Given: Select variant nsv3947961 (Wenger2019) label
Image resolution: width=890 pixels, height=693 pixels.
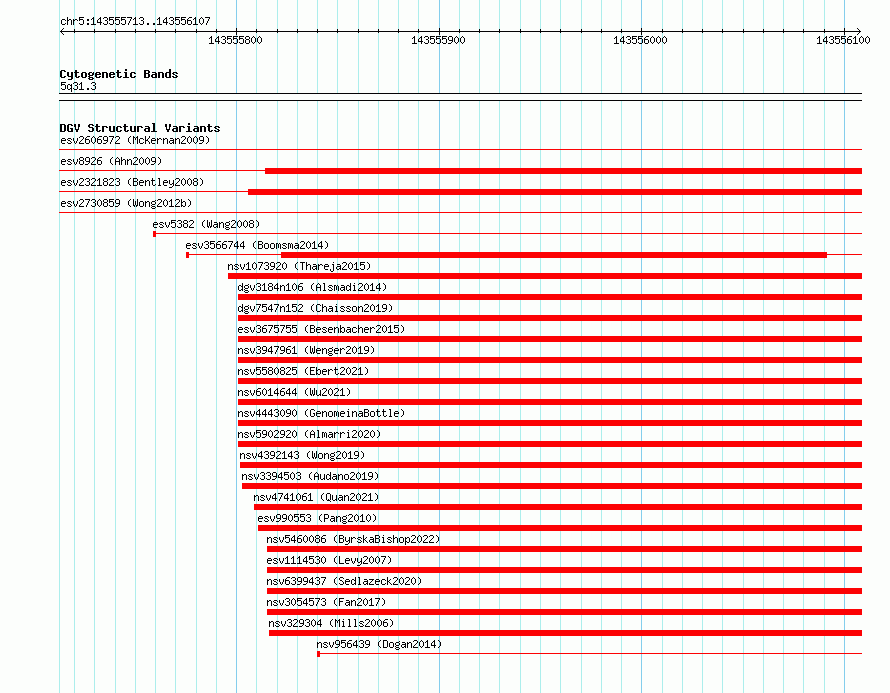Looking at the screenshot, I should (307, 350).
